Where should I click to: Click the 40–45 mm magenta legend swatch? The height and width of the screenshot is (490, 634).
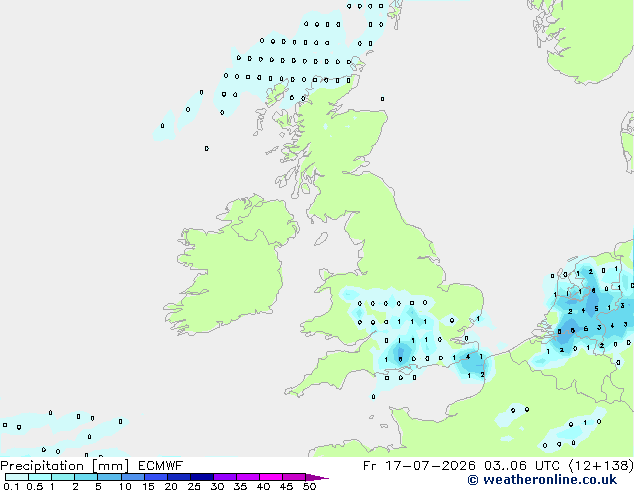tap(271, 477)
